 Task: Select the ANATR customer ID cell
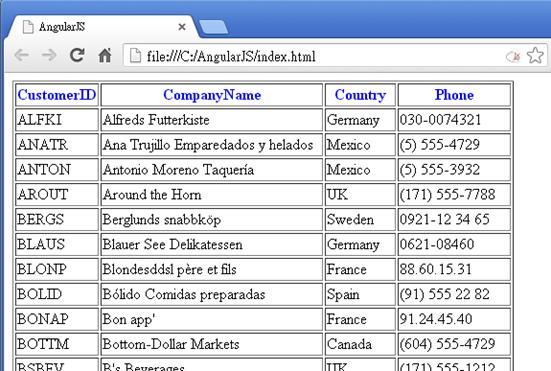click(57, 145)
